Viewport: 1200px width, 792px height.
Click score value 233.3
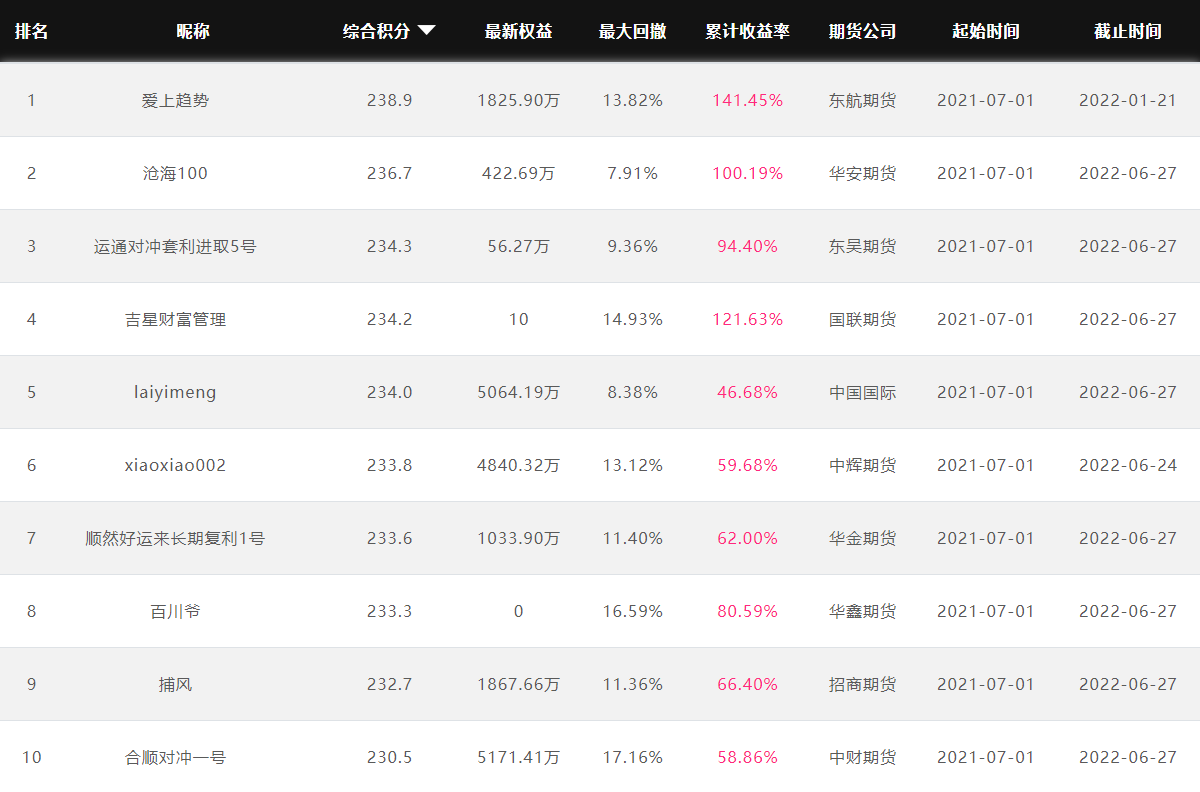[390, 611]
